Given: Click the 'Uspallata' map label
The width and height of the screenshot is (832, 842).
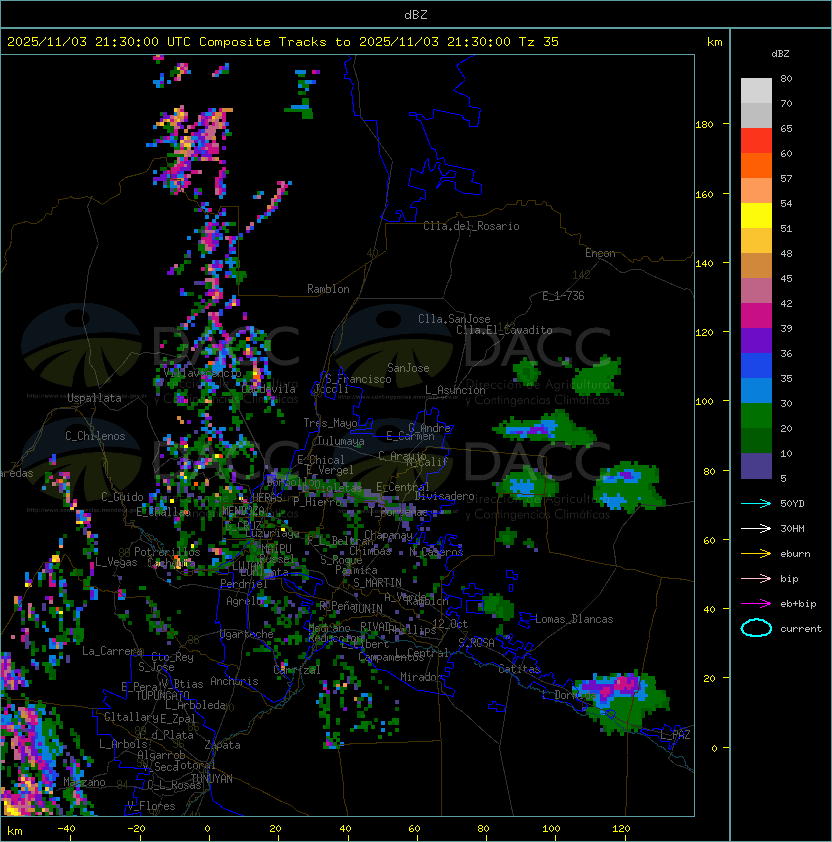Looking at the screenshot, I should tap(94, 398).
